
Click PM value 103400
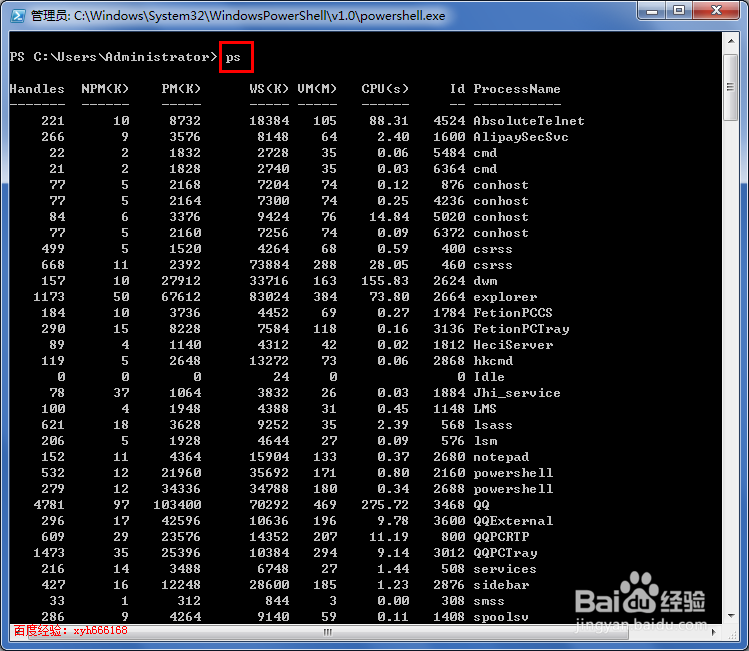click(x=177, y=505)
